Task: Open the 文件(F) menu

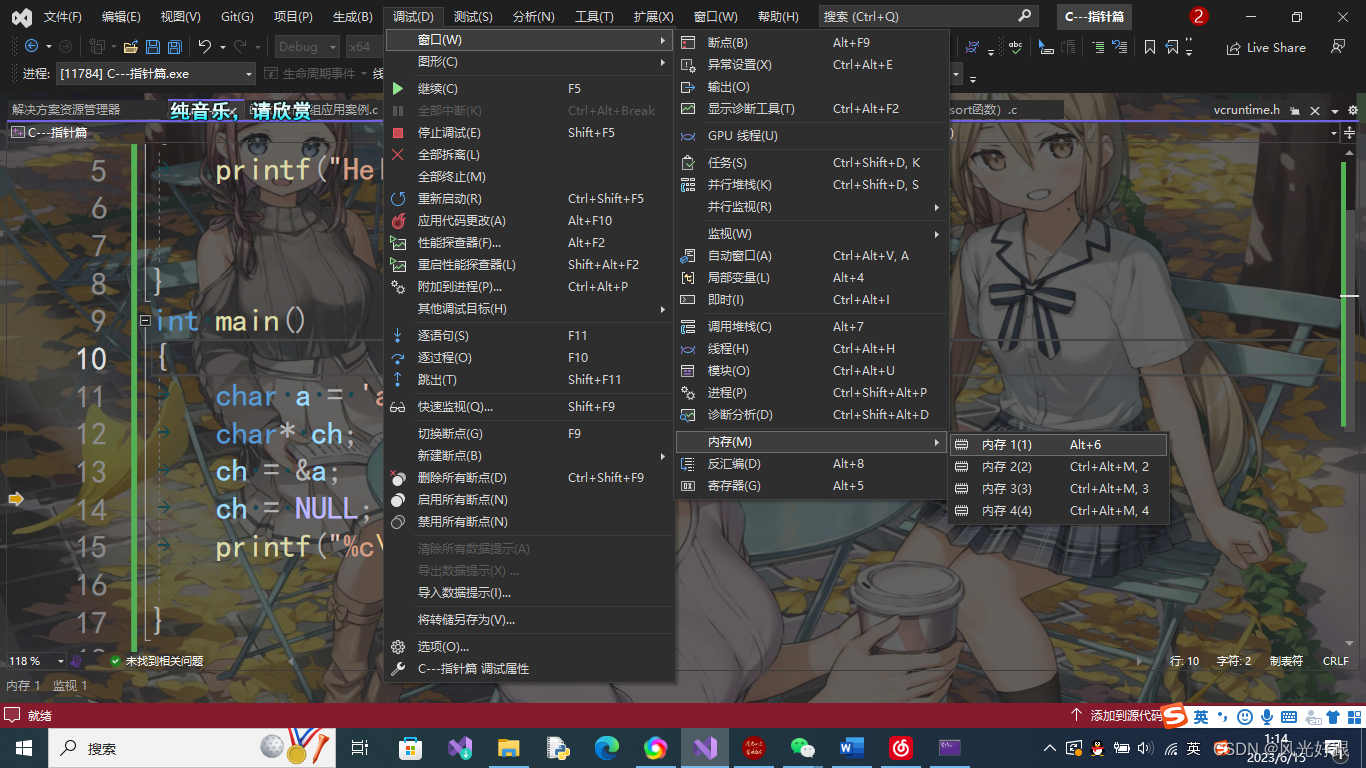Action: pos(63,17)
